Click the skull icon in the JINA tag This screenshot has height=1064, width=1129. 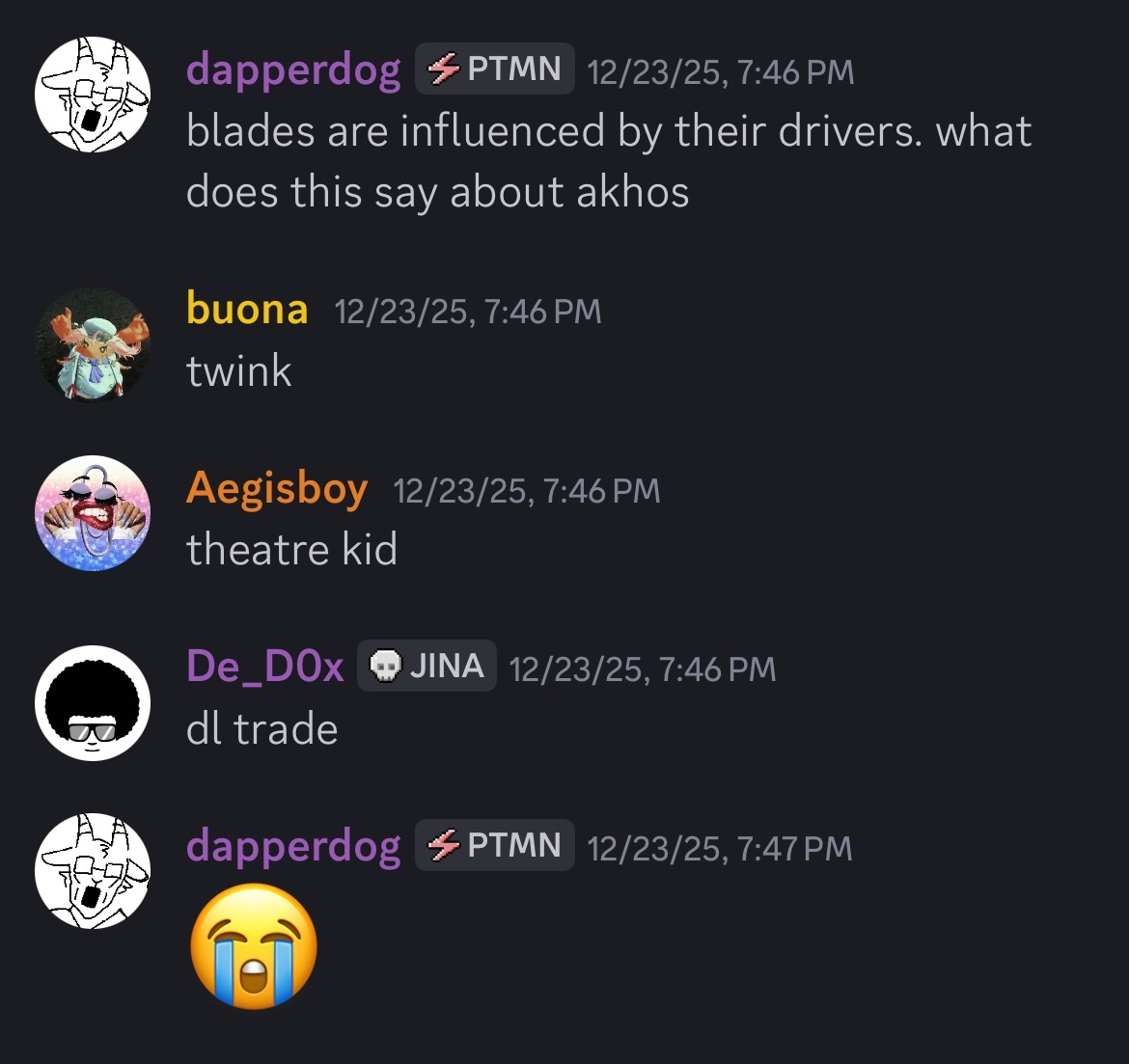point(385,666)
